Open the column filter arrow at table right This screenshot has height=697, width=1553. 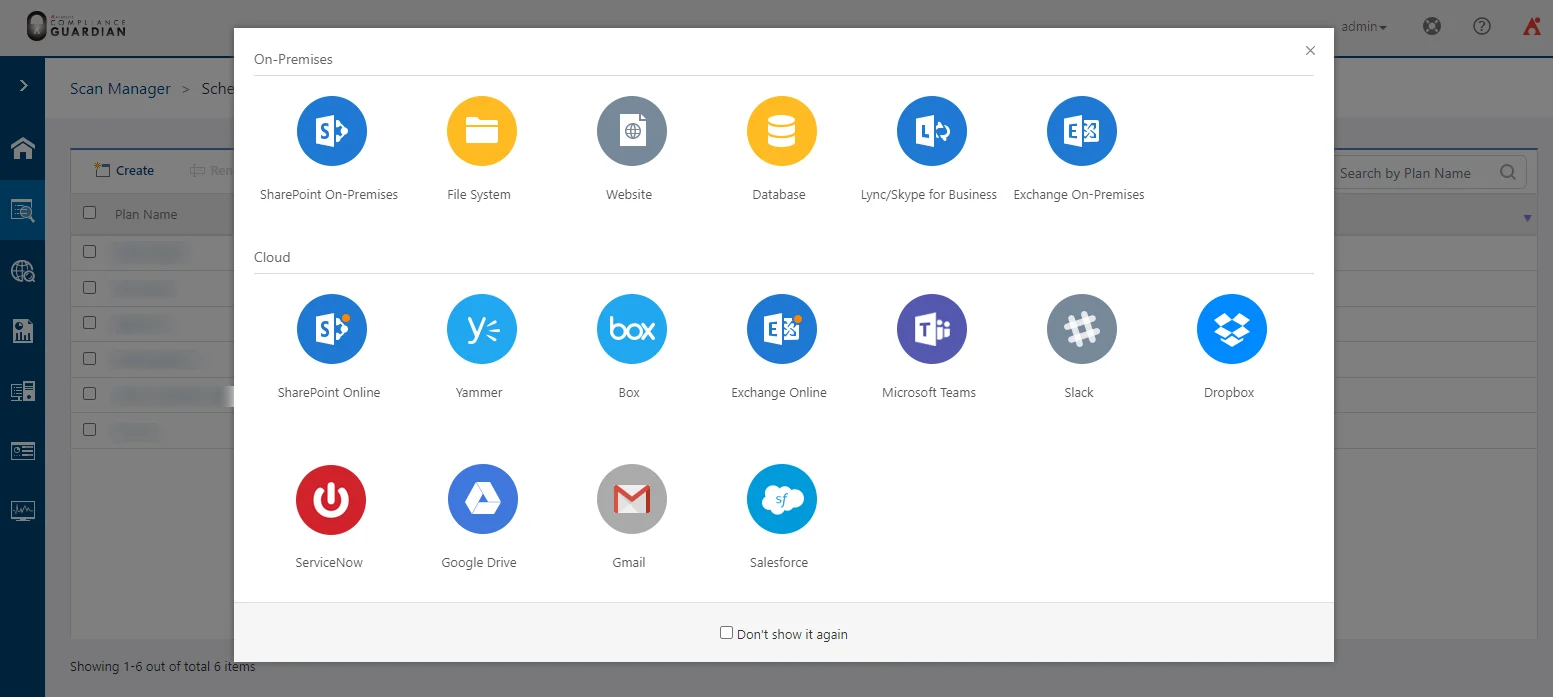pyautogui.click(x=1527, y=218)
